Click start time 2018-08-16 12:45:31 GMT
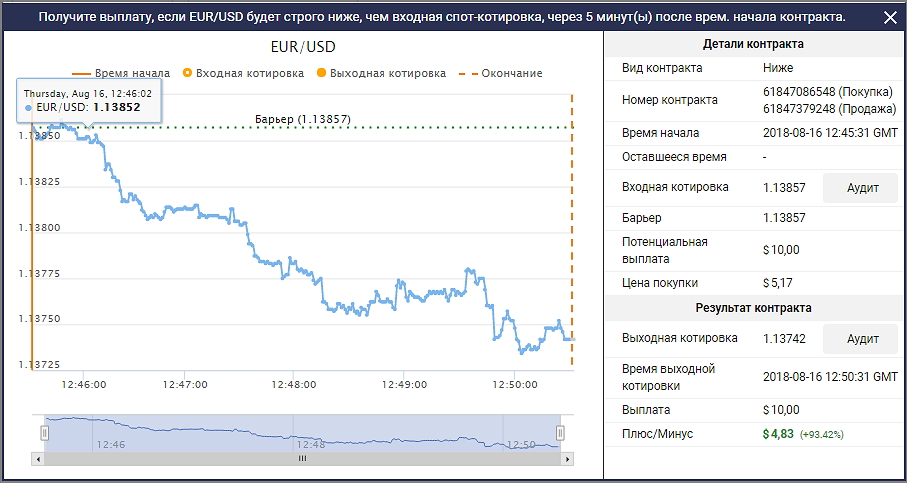The height and width of the screenshot is (483, 907). coord(831,133)
